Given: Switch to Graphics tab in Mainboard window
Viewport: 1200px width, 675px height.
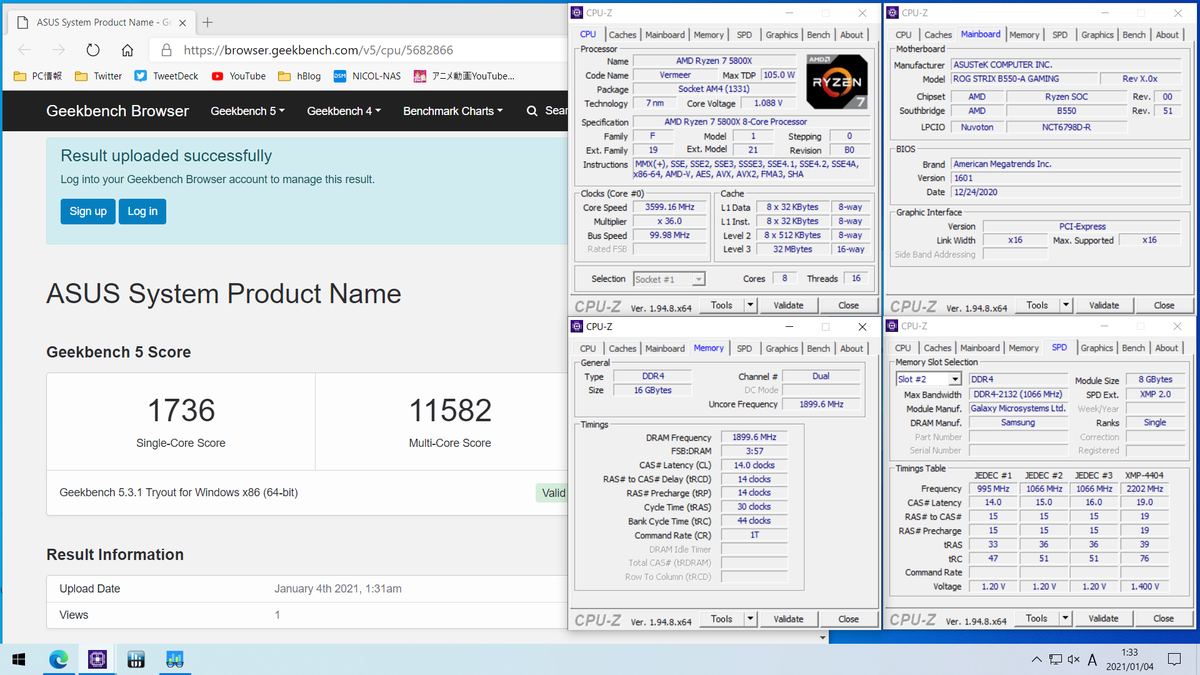Looking at the screenshot, I should 1097,35.
